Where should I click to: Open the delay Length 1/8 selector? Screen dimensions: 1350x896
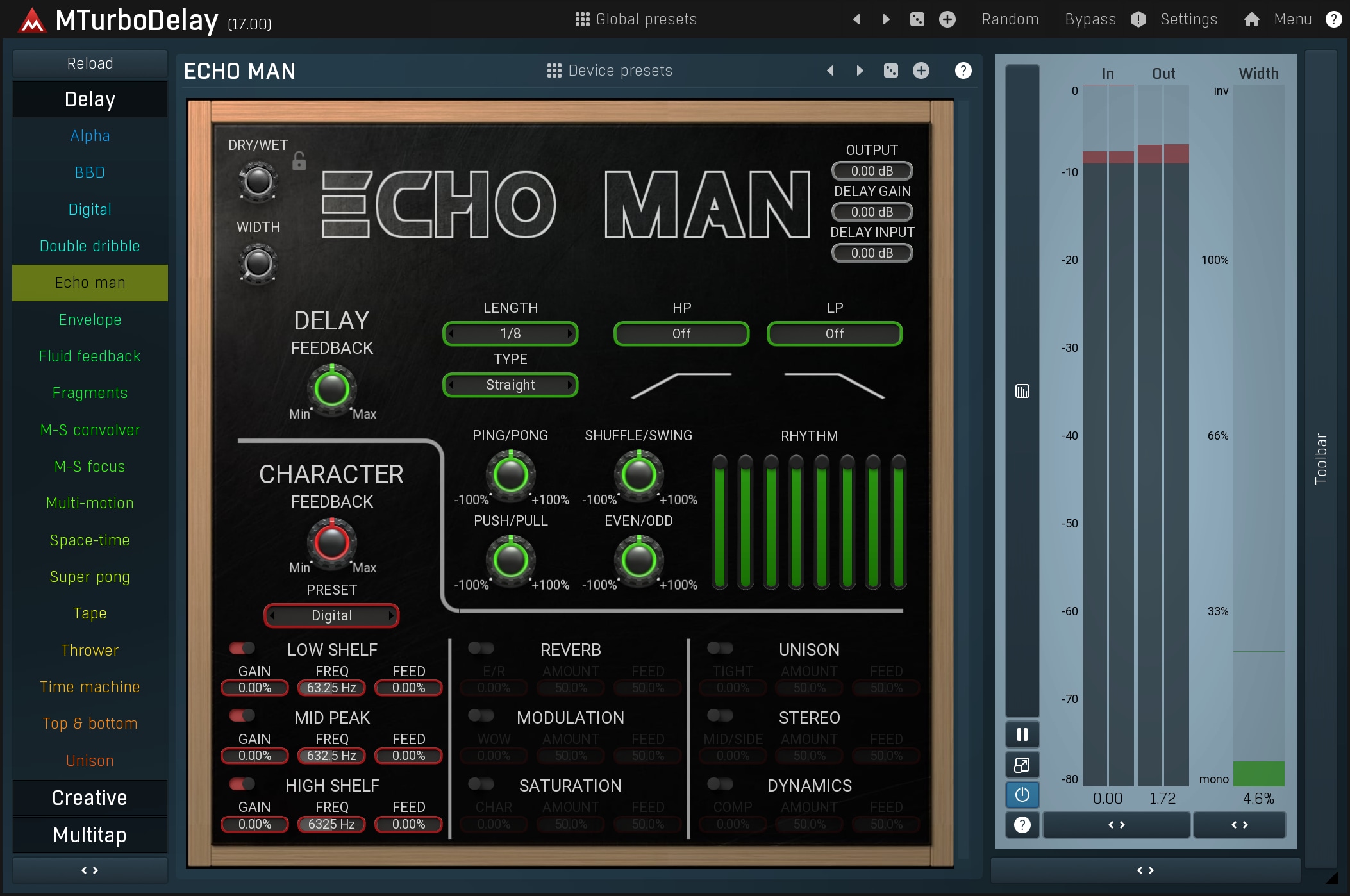510,334
